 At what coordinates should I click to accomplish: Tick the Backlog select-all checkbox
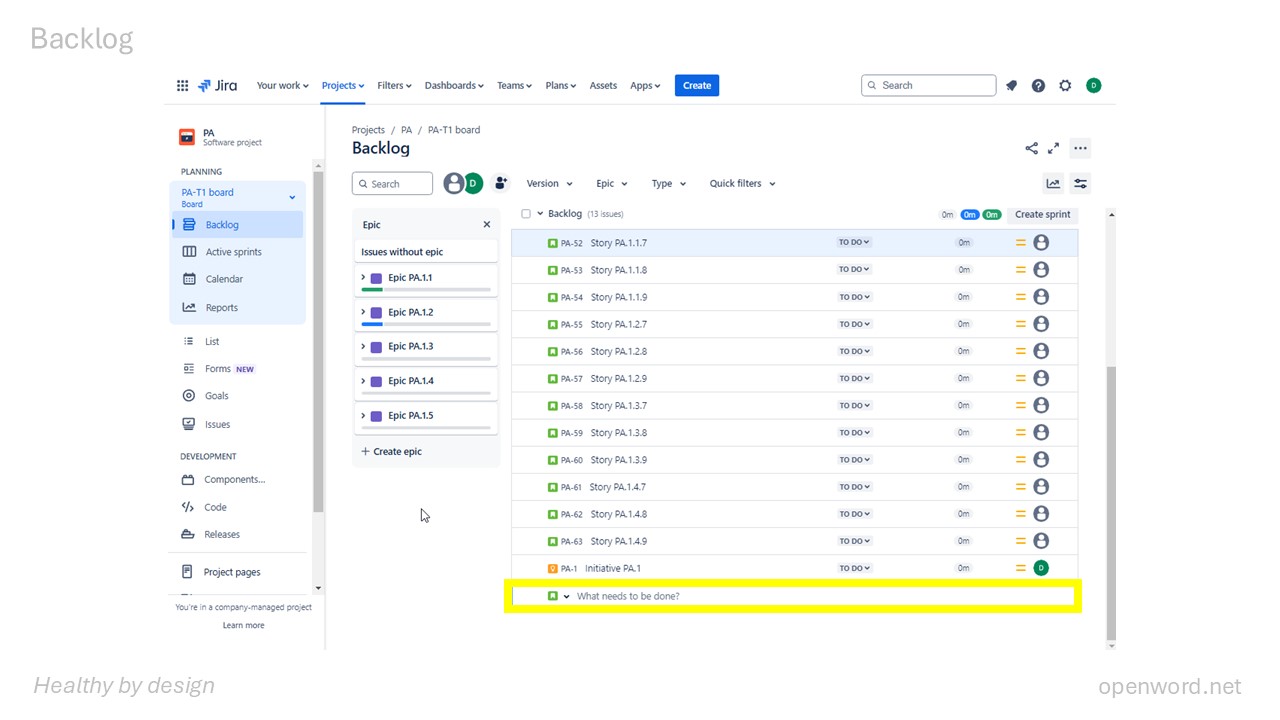coord(526,214)
